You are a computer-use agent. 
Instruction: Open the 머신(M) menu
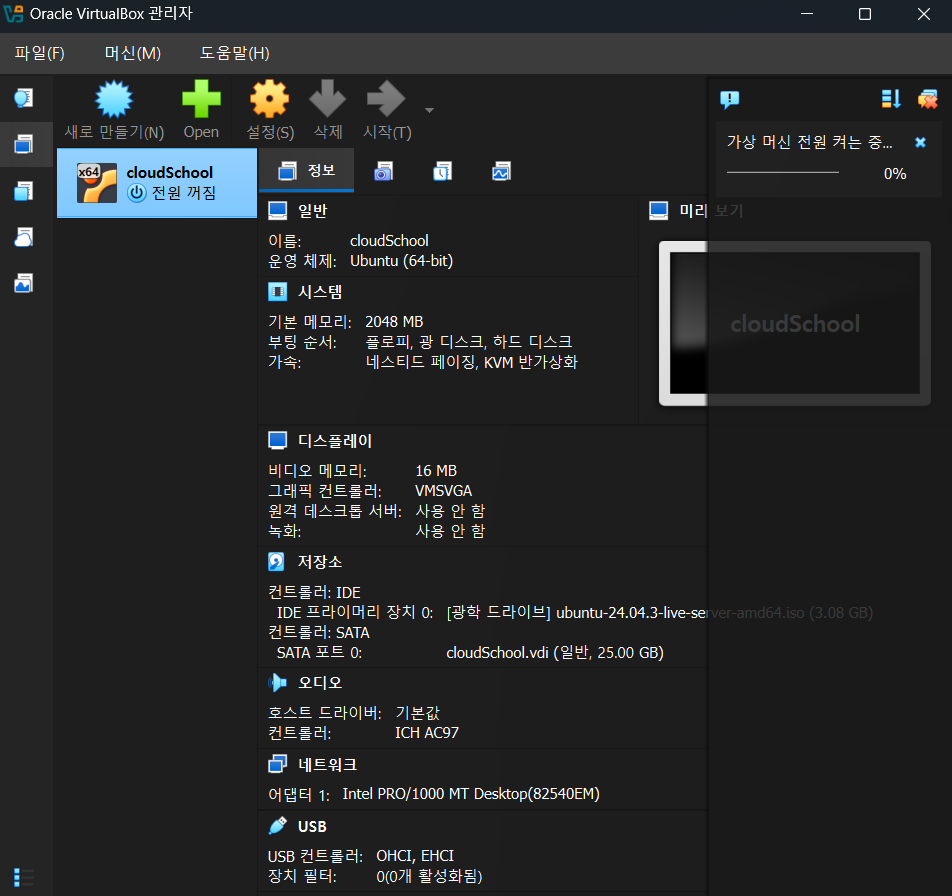click(x=132, y=53)
